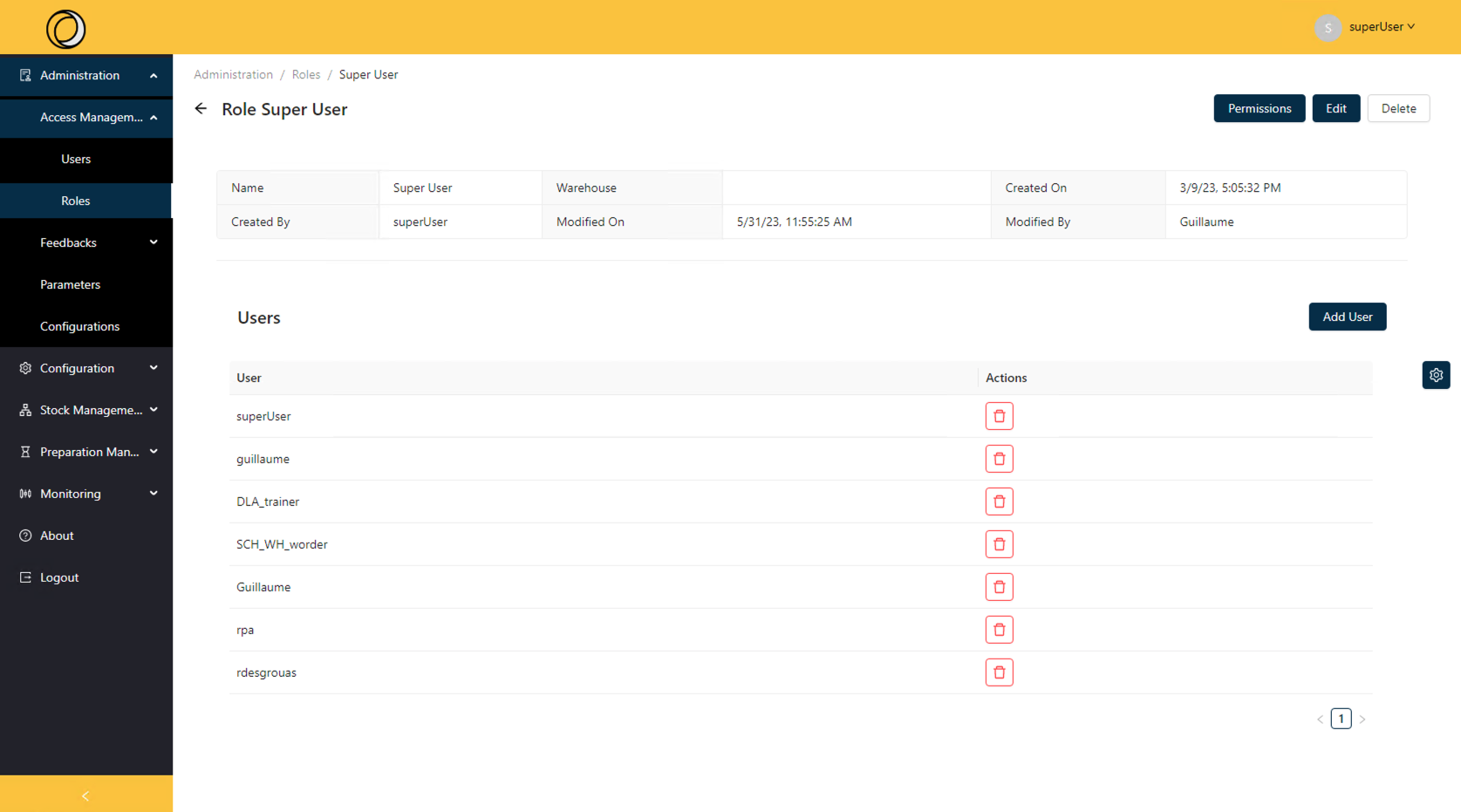
Task: Click trash icon for DLA_trainer
Action: [999, 502]
